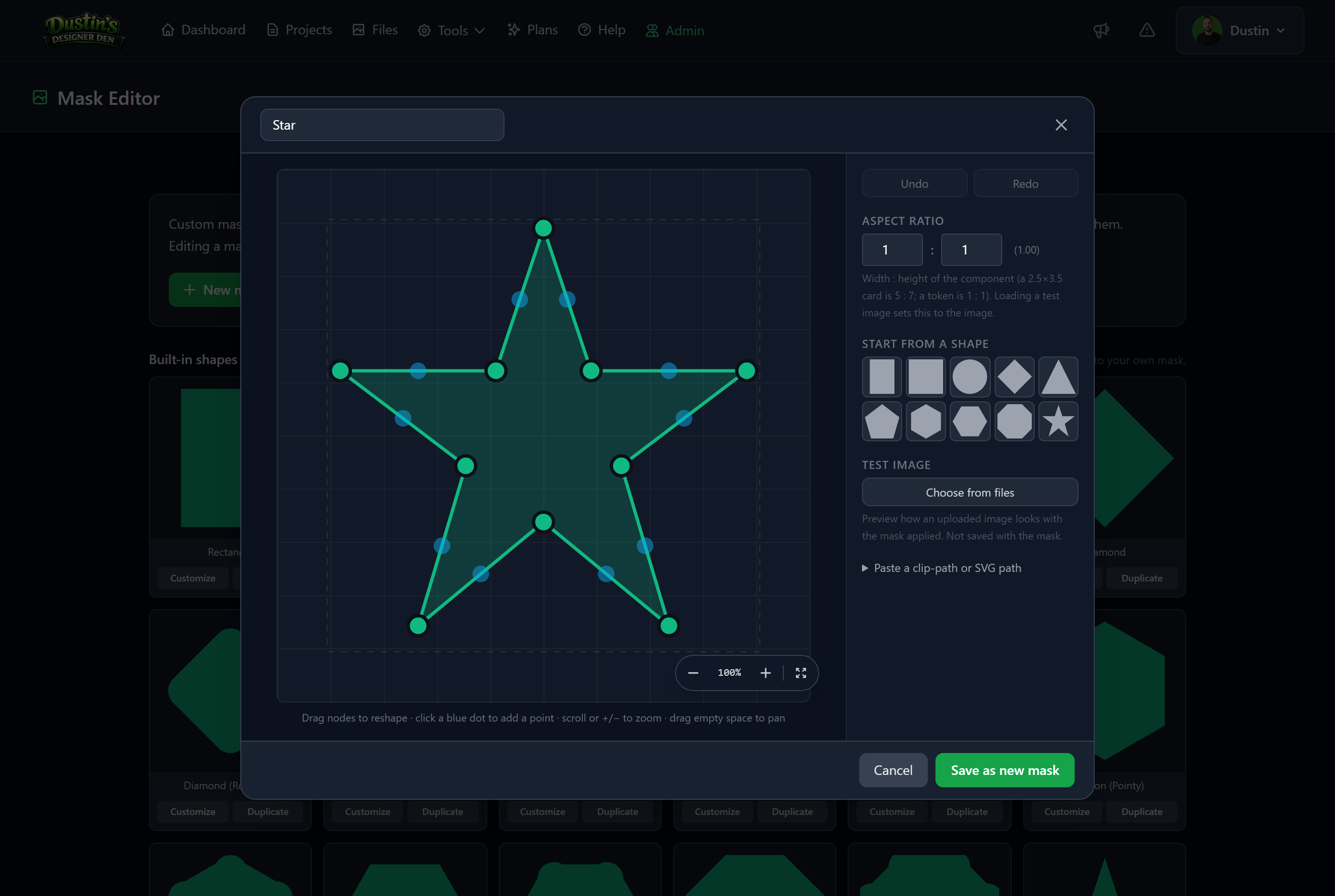Select the circle starting shape
1335x896 pixels.
[970, 377]
